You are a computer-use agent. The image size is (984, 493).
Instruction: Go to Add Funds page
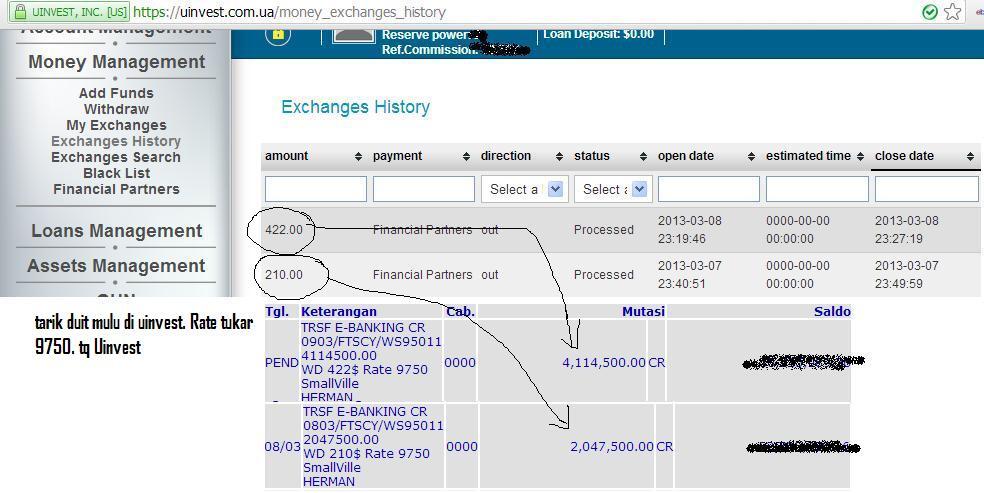[x=116, y=93]
